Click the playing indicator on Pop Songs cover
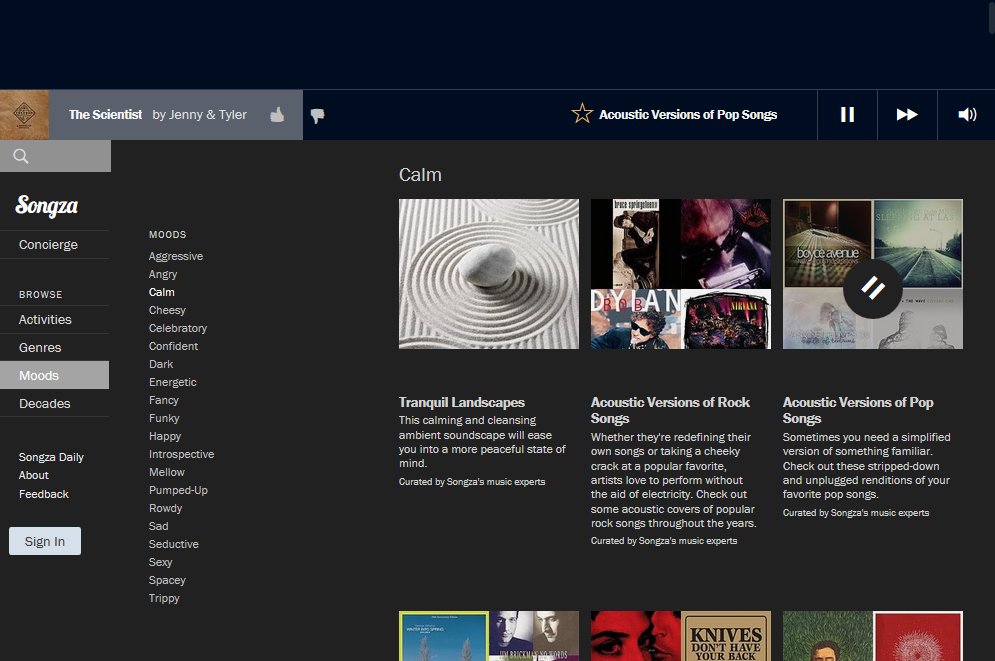995x661 pixels. [873, 289]
